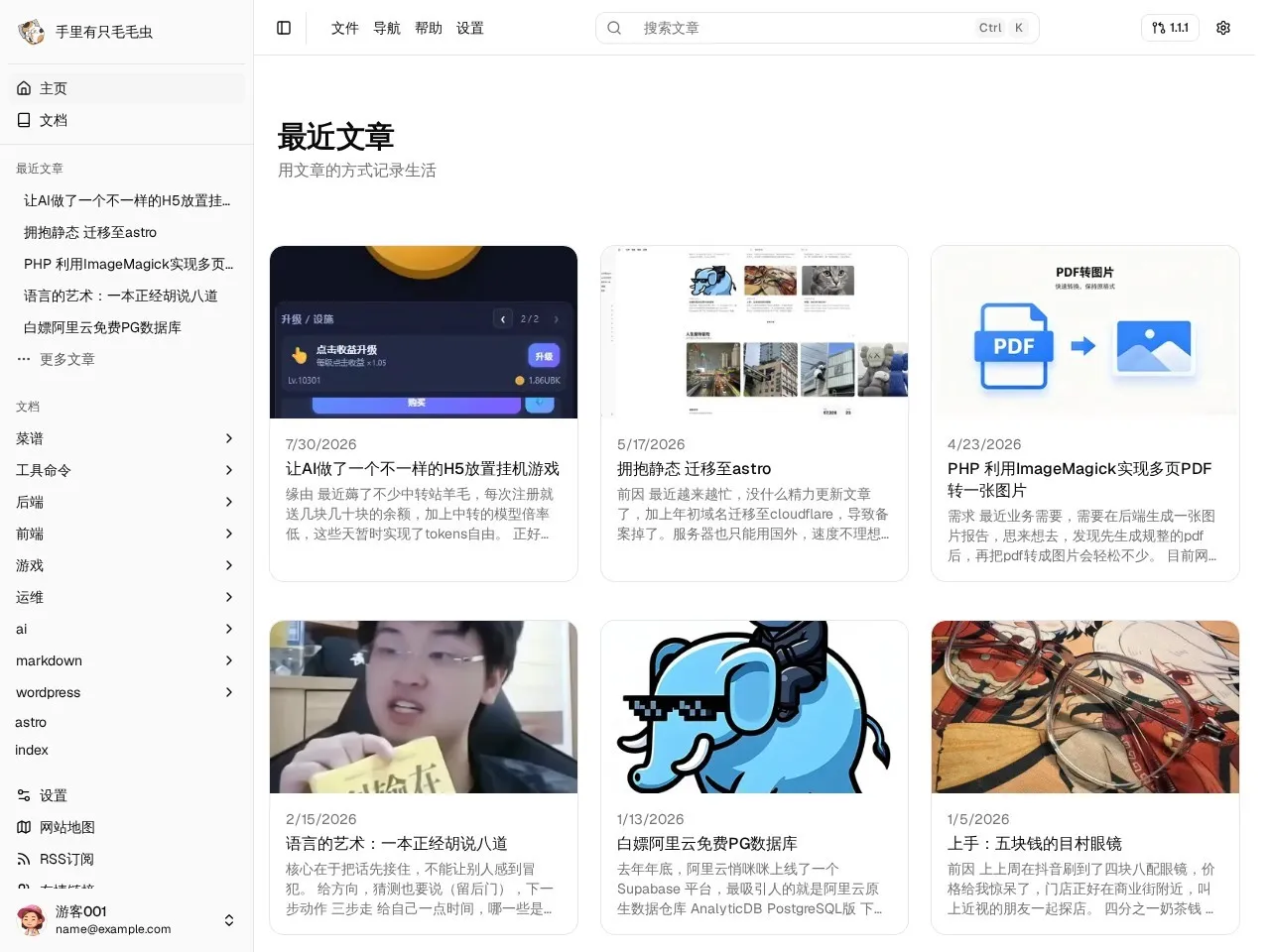This screenshot has height=952, width=1270.
Task: Open sidebar link 白嫖阿里云免费PG数据库
Action: point(102,327)
